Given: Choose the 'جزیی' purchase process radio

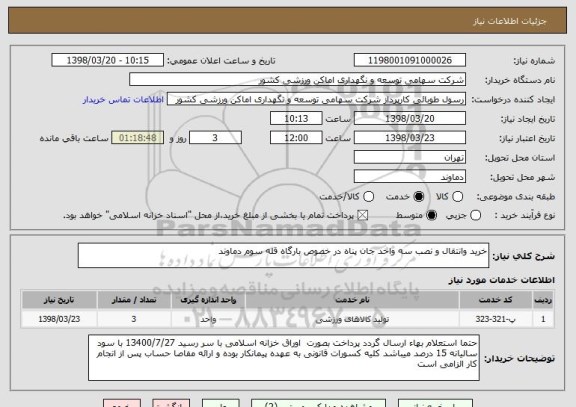Looking at the screenshot, I should click(x=475, y=216).
